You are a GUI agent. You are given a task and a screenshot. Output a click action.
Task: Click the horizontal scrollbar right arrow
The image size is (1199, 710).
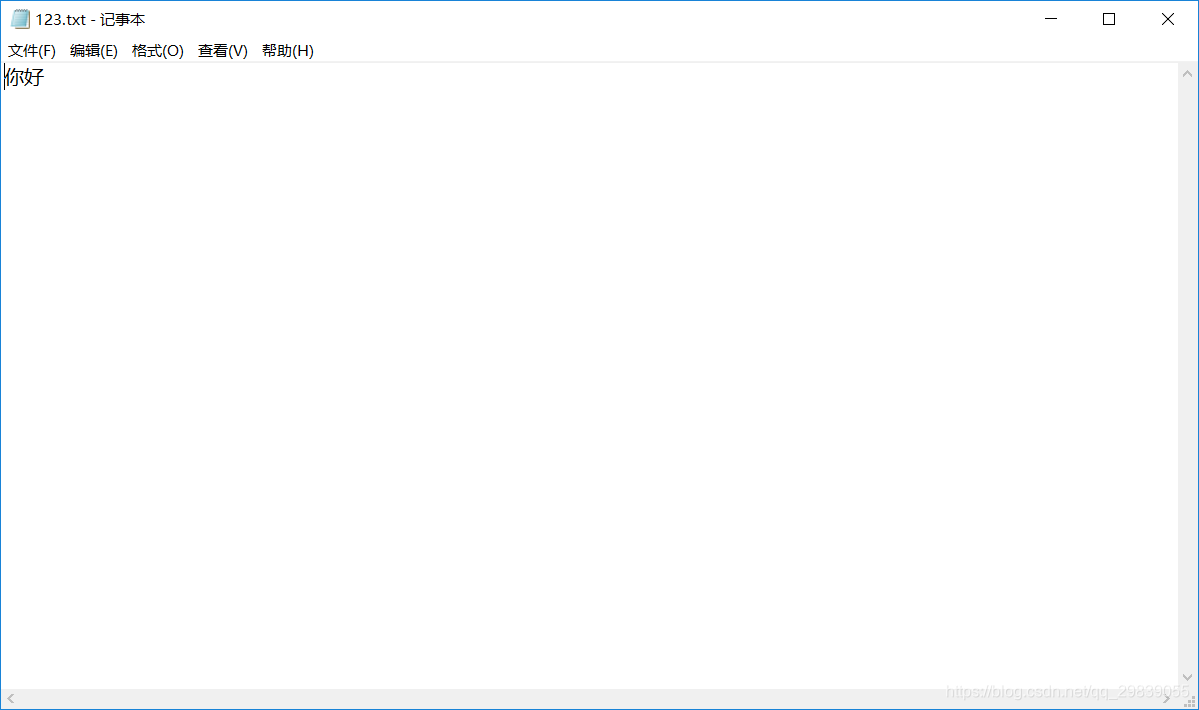pos(1167,699)
